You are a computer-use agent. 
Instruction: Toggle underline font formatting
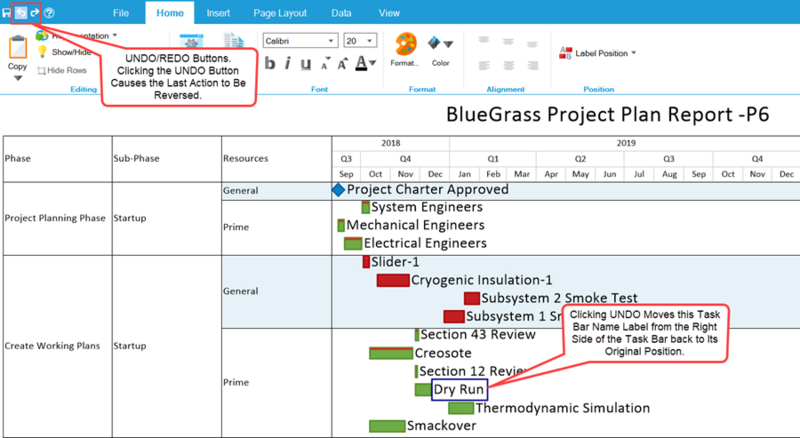click(x=306, y=64)
